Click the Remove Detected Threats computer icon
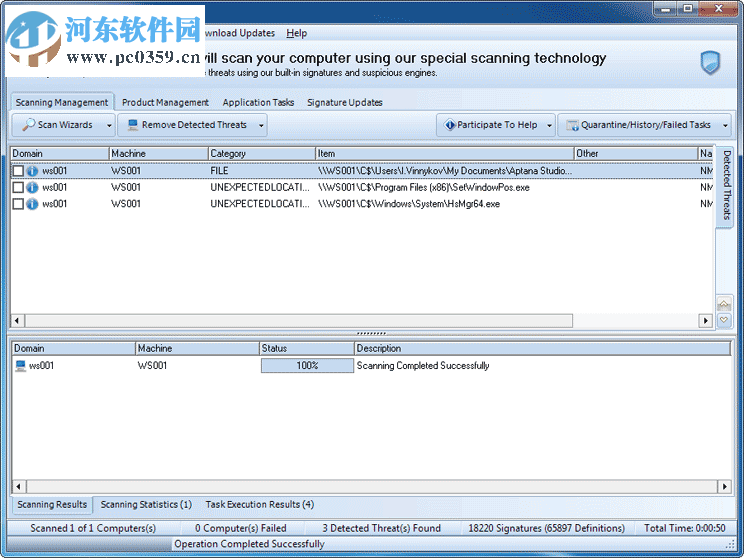This screenshot has height=558, width=744. click(133, 125)
